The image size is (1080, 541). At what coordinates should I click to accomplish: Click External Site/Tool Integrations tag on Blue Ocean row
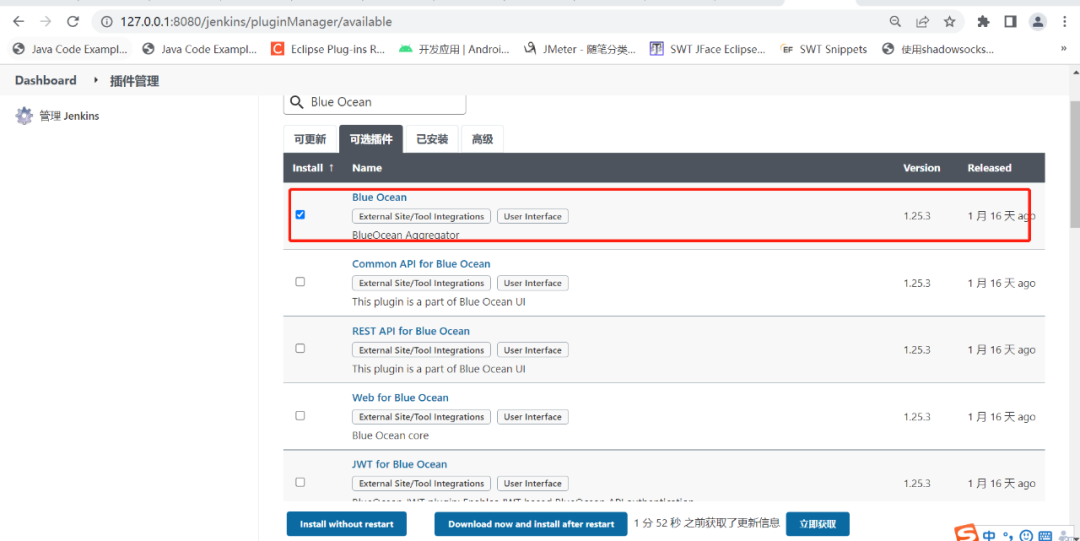(x=422, y=216)
